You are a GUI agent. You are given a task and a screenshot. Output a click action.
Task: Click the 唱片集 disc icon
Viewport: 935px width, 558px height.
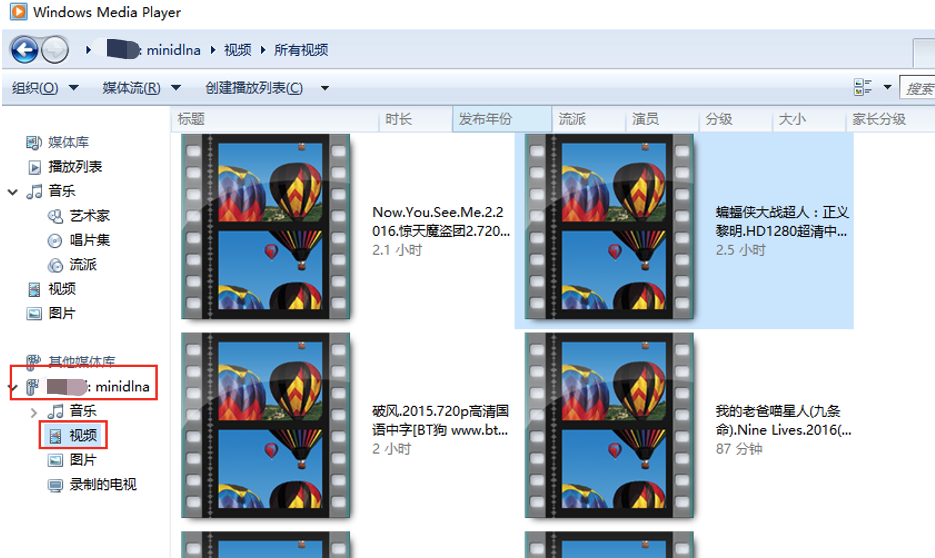pos(55,241)
